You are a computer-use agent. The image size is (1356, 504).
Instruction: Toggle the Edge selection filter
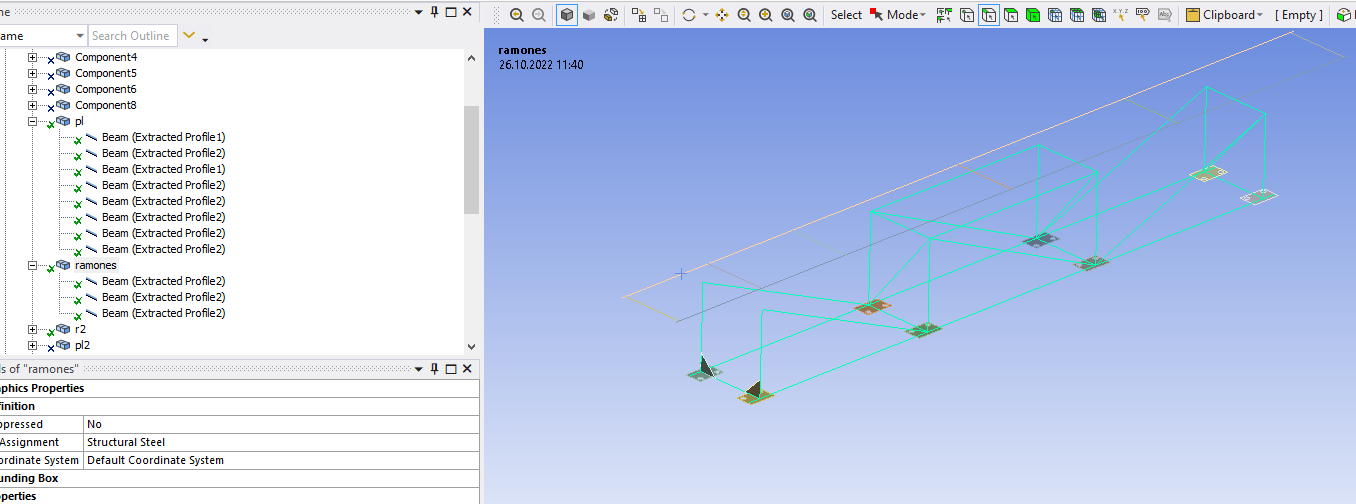(x=989, y=15)
